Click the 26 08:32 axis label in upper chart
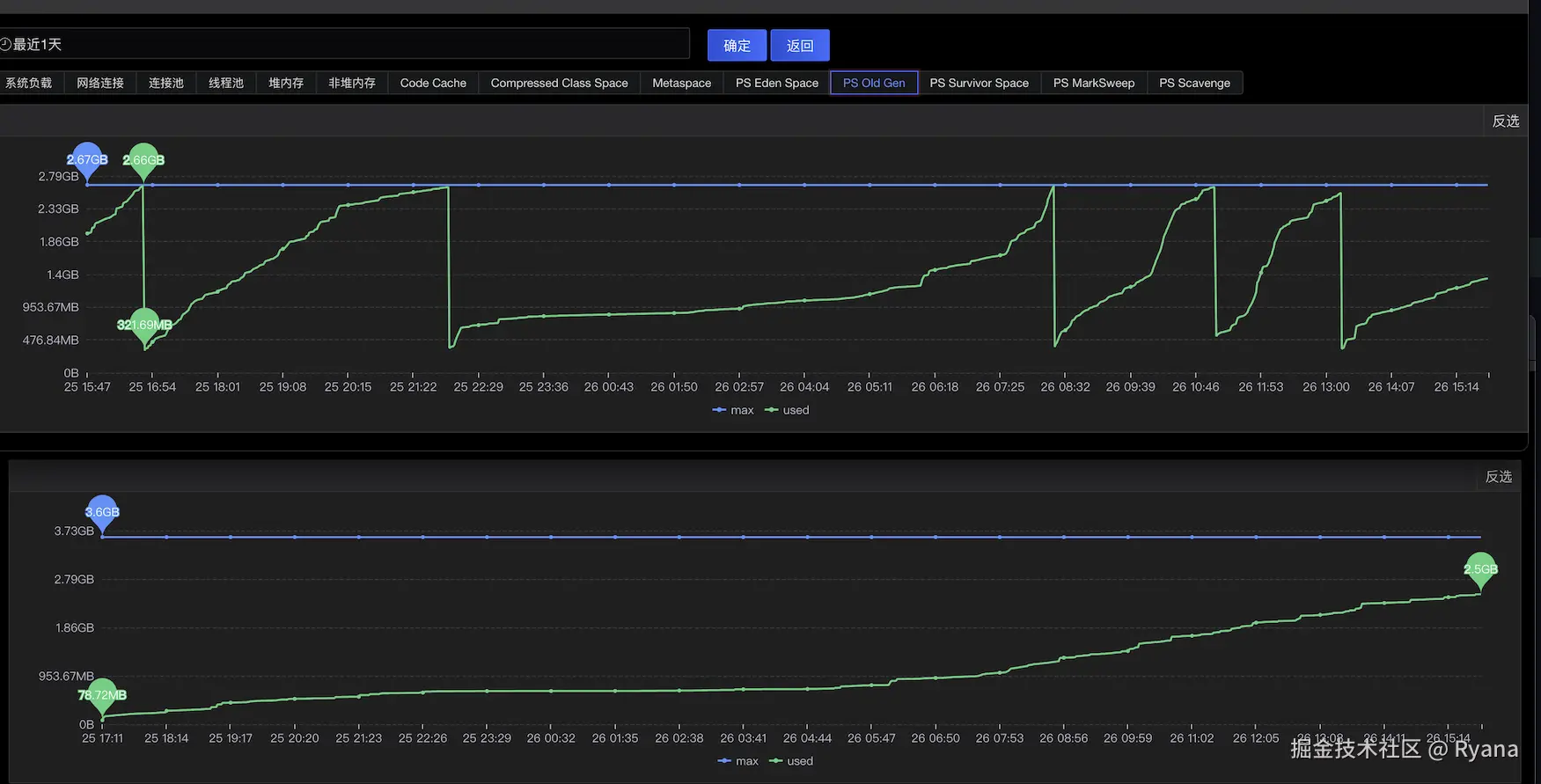The image size is (1541, 784). (1065, 387)
